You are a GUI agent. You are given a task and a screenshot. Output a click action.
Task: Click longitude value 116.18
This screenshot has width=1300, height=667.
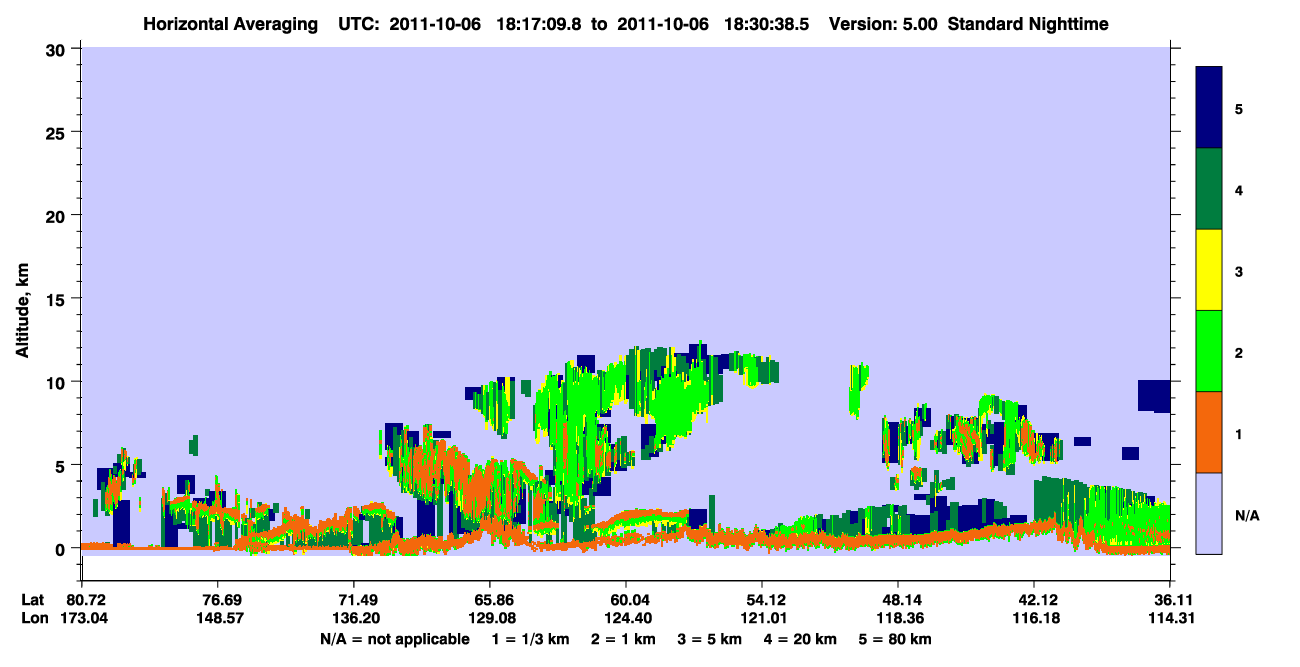pos(1034,619)
